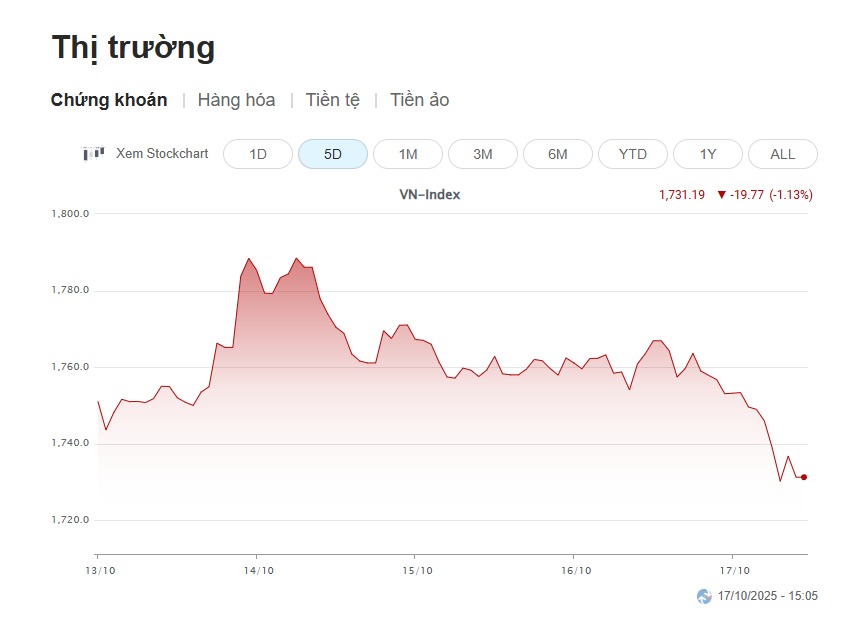Switch to the Chứng khoán tab
Image resolution: width=858 pixels, height=626 pixels.
pyautogui.click(x=109, y=100)
